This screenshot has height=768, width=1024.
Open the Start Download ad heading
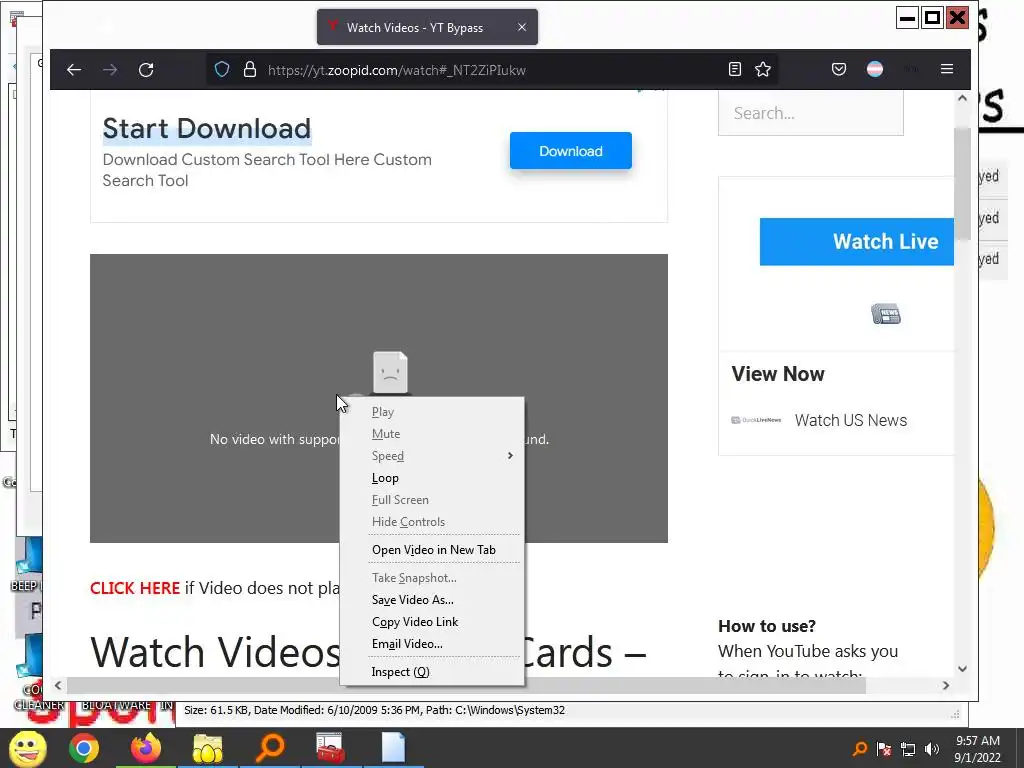206,129
